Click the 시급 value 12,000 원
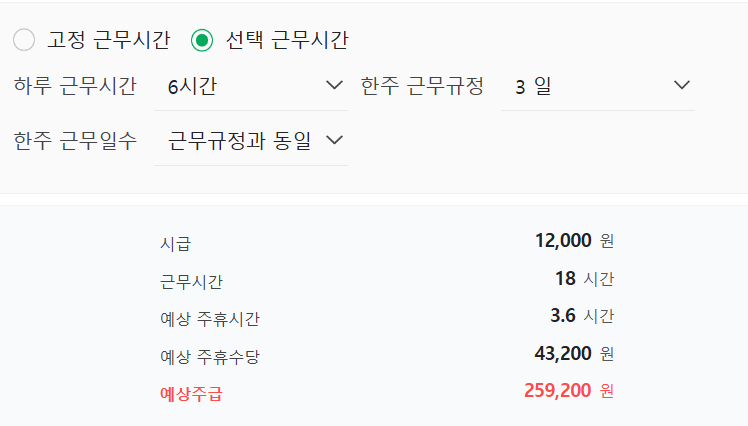This screenshot has width=748, height=426. pyautogui.click(x=574, y=241)
